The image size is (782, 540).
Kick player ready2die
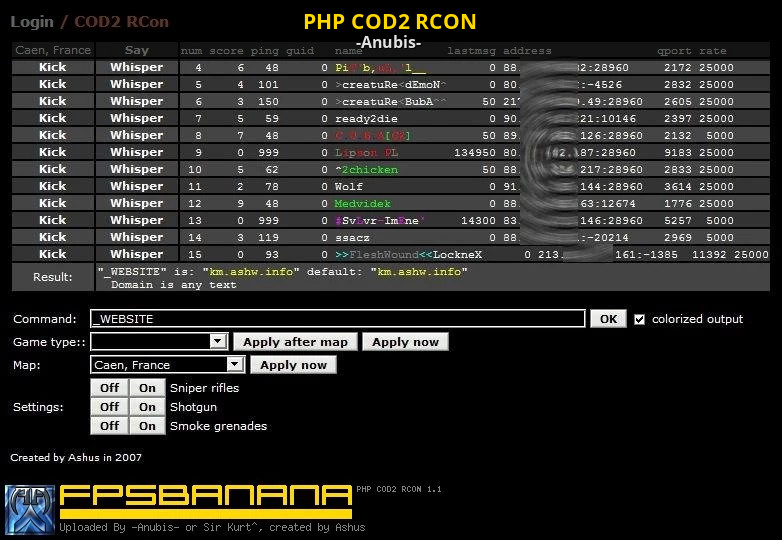(x=53, y=119)
